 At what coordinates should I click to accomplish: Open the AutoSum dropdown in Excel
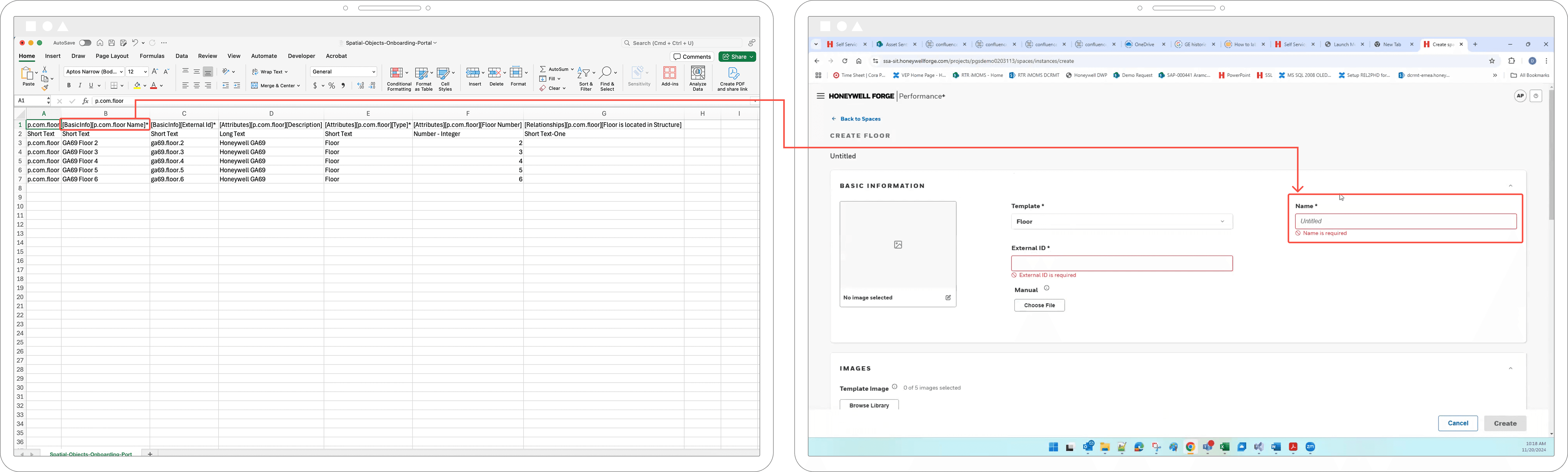pos(572,69)
